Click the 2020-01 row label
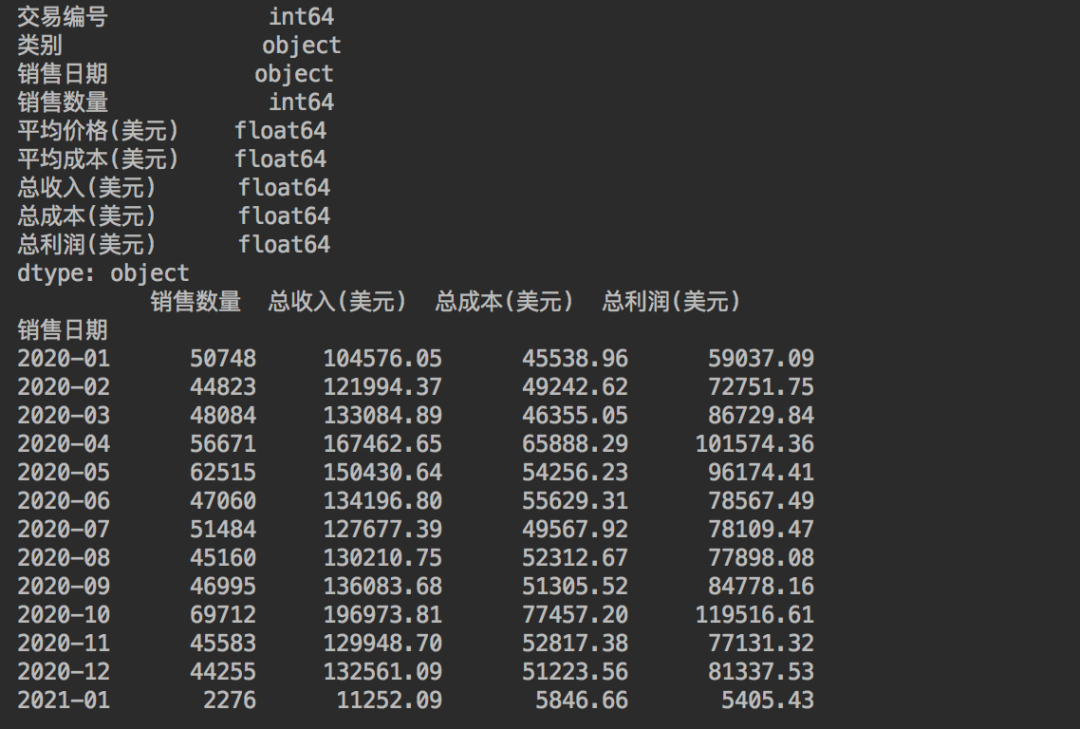The width and height of the screenshot is (1080, 729). coord(63,358)
